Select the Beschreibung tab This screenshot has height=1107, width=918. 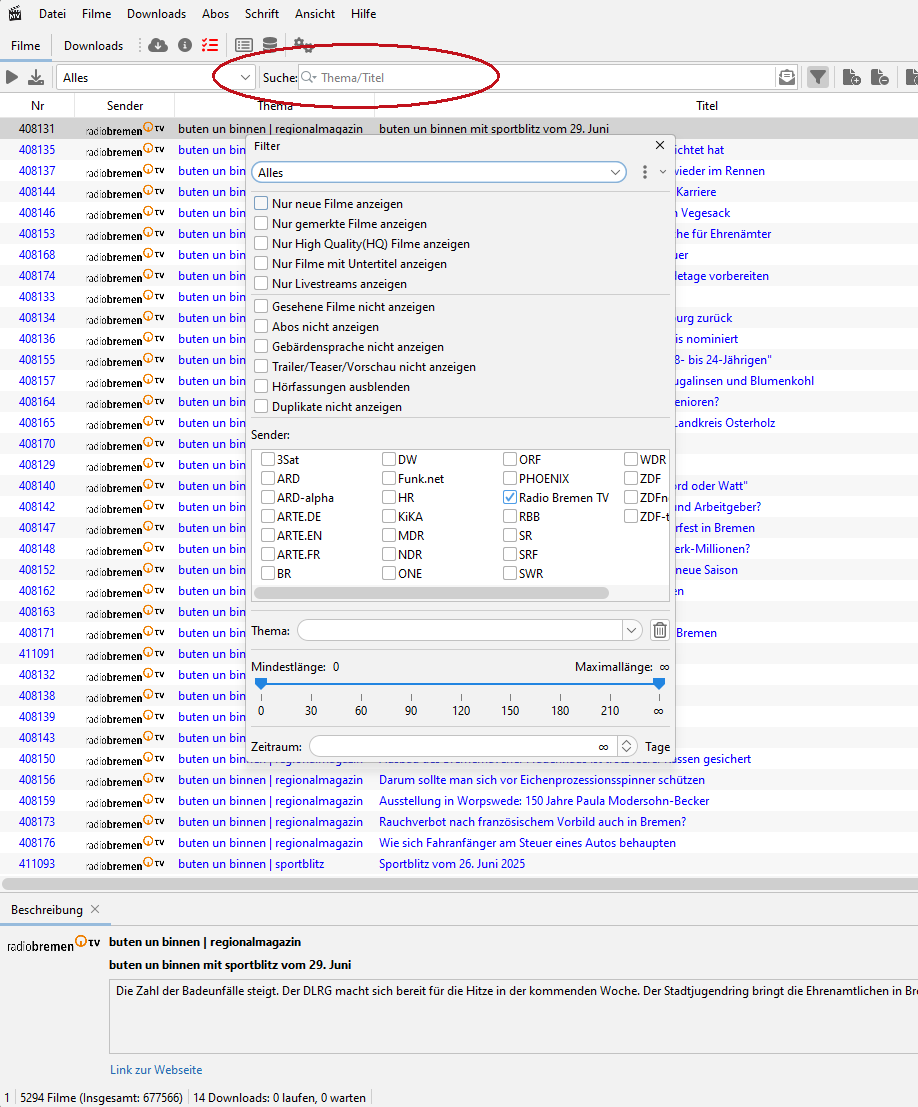point(47,909)
